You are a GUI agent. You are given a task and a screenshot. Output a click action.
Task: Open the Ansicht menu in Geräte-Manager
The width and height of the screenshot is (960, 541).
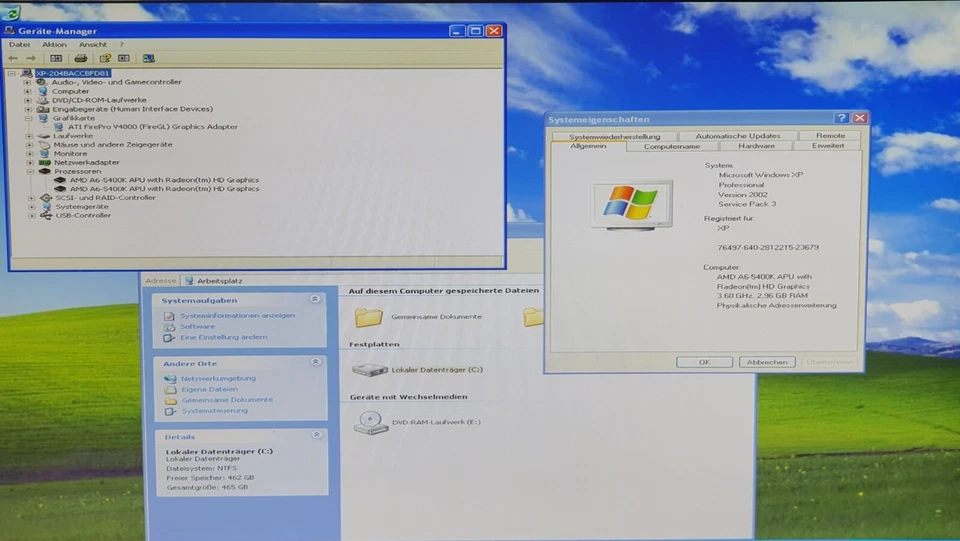92,45
